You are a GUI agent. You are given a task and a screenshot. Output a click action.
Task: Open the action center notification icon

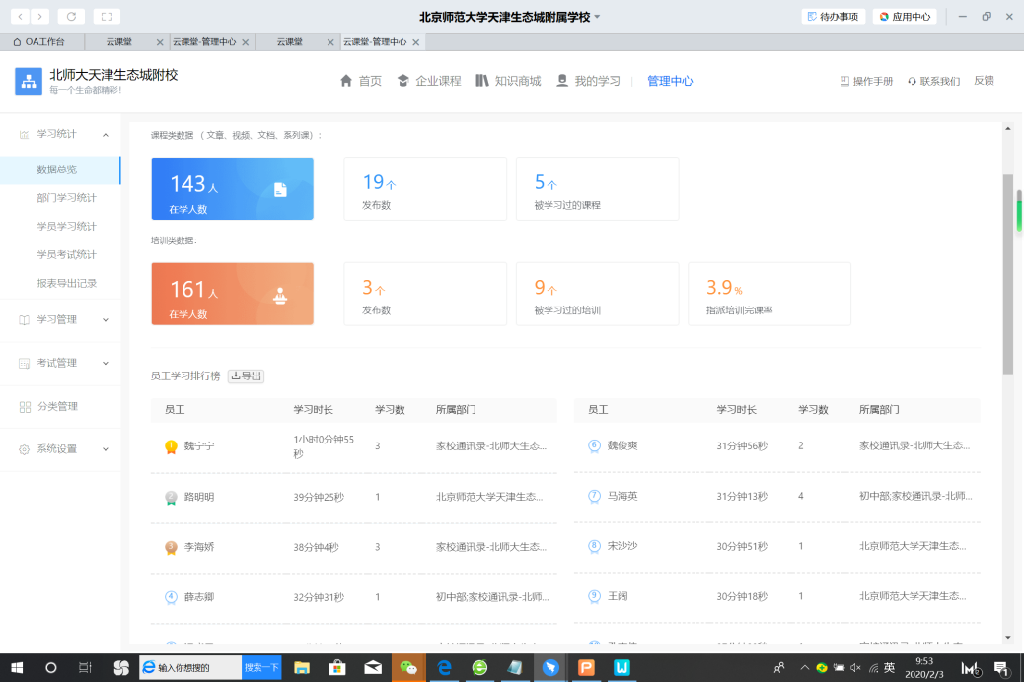(1000, 668)
